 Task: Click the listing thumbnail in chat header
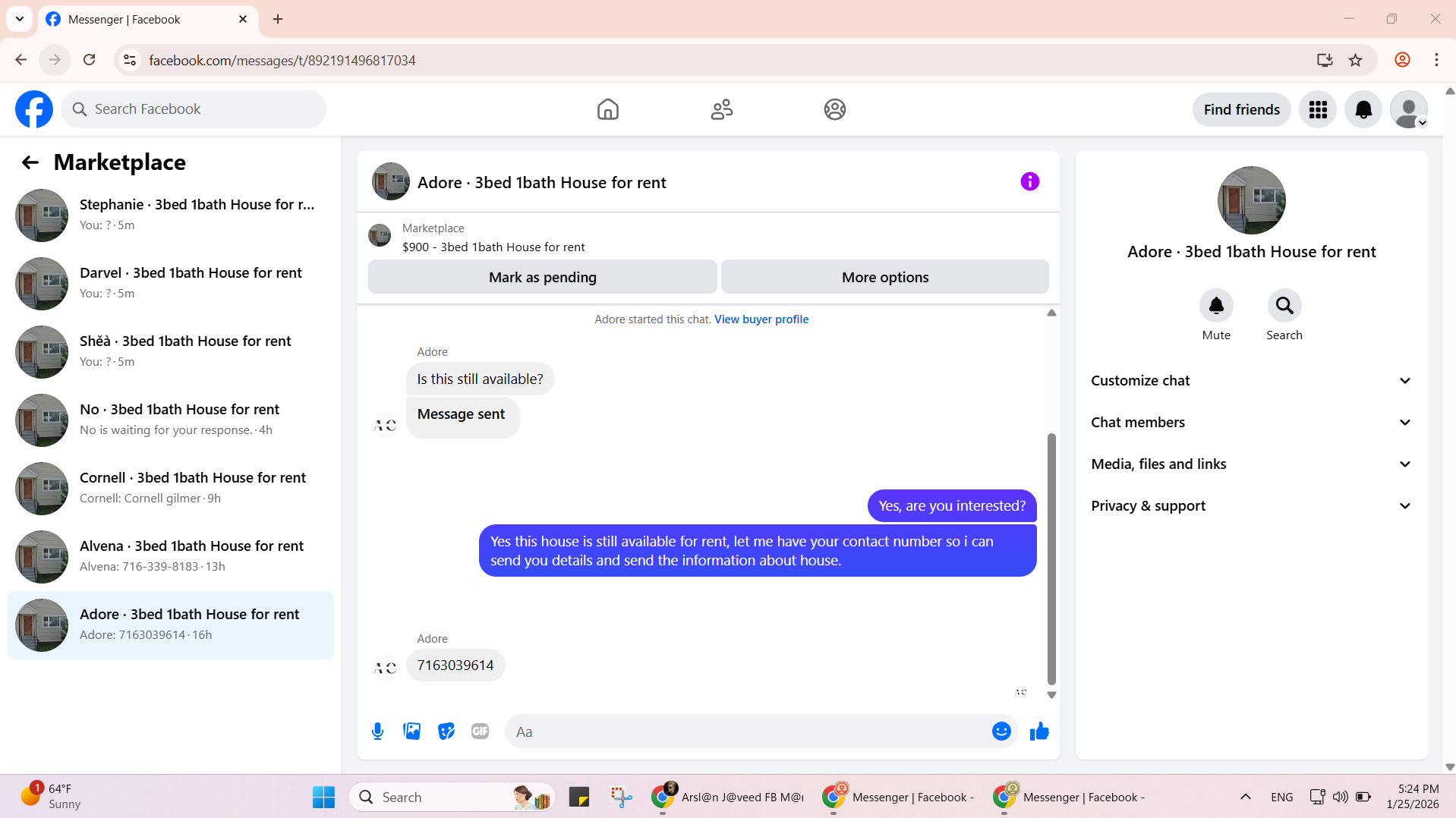[x=391, y=181]
